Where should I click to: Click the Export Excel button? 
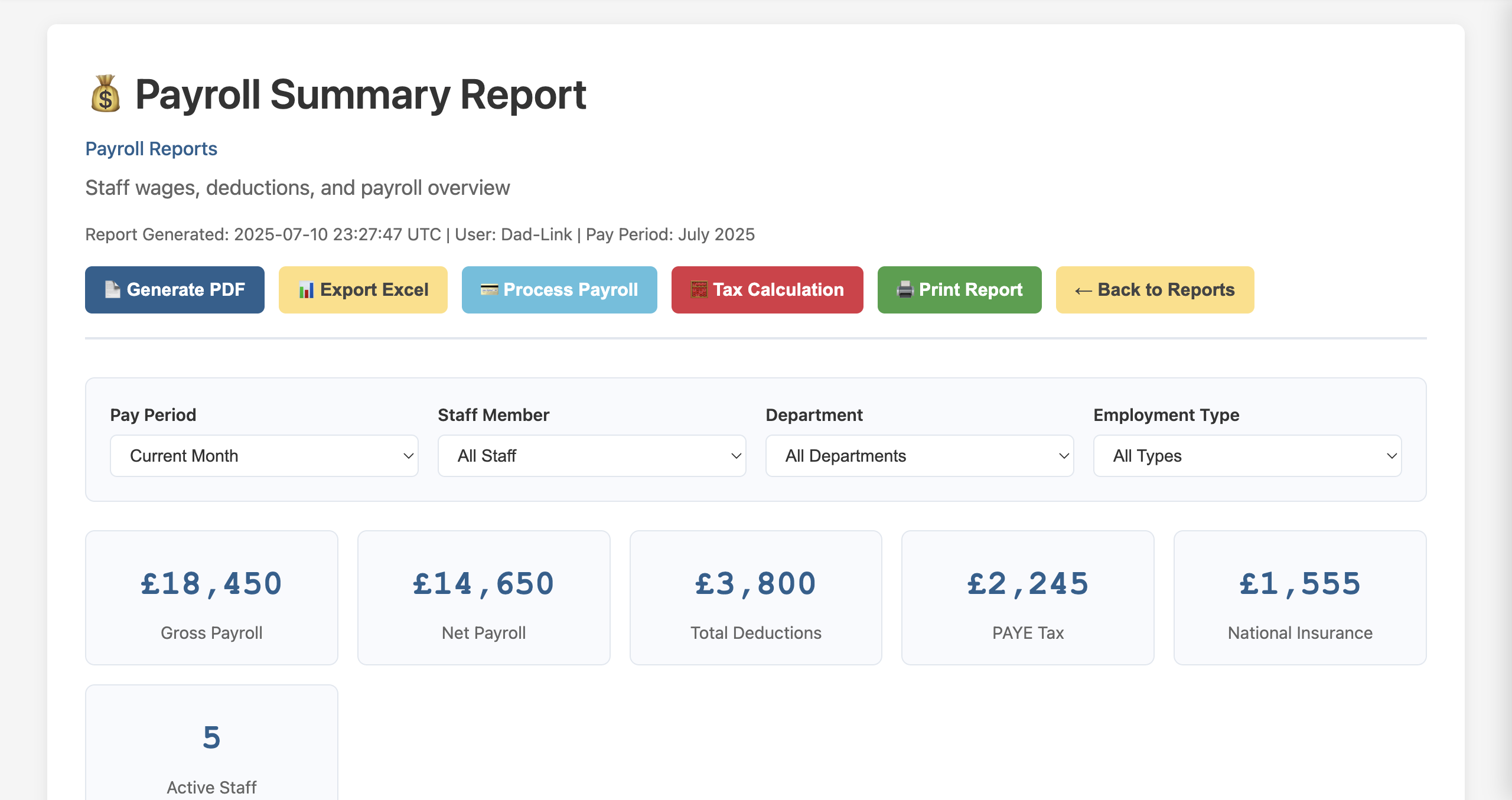(x=363, y=290)
